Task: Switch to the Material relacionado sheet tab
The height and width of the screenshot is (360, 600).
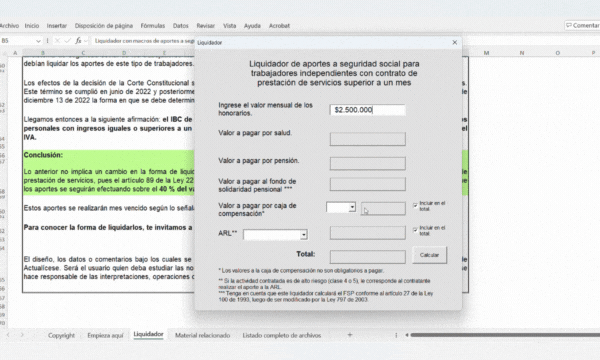Action: coord(202,335)
